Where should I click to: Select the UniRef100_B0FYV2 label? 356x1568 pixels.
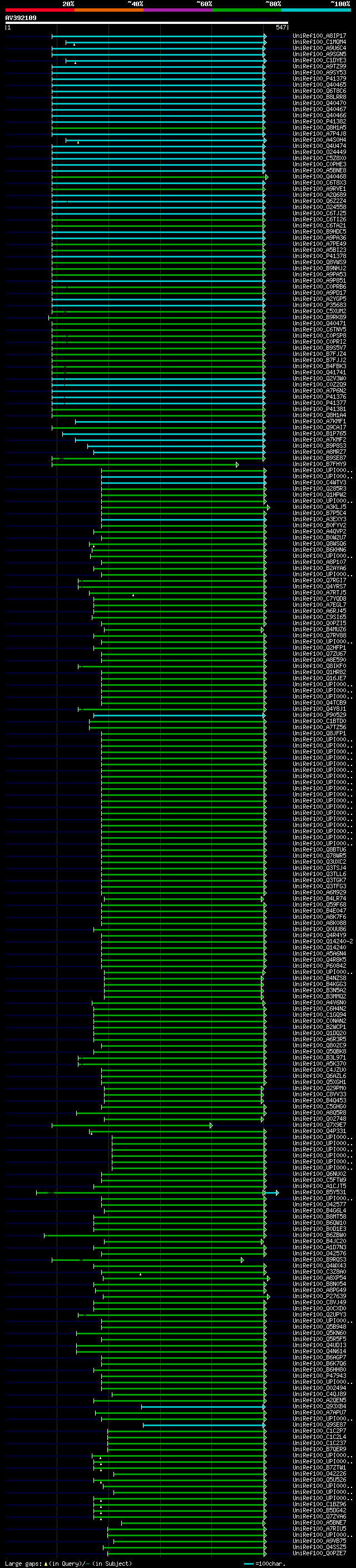(x=319, y=525)
